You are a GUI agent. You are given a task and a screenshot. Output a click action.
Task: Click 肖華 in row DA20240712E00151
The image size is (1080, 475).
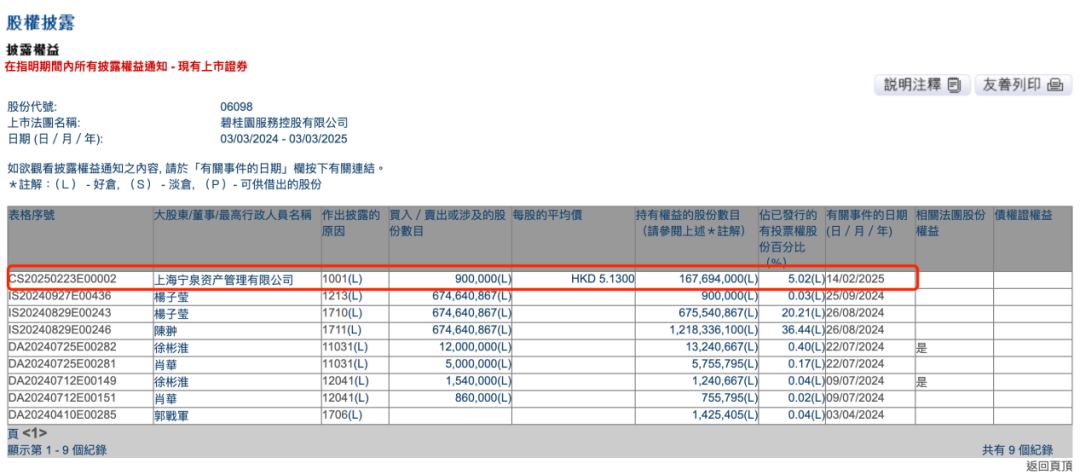click(x=167, y=401)
